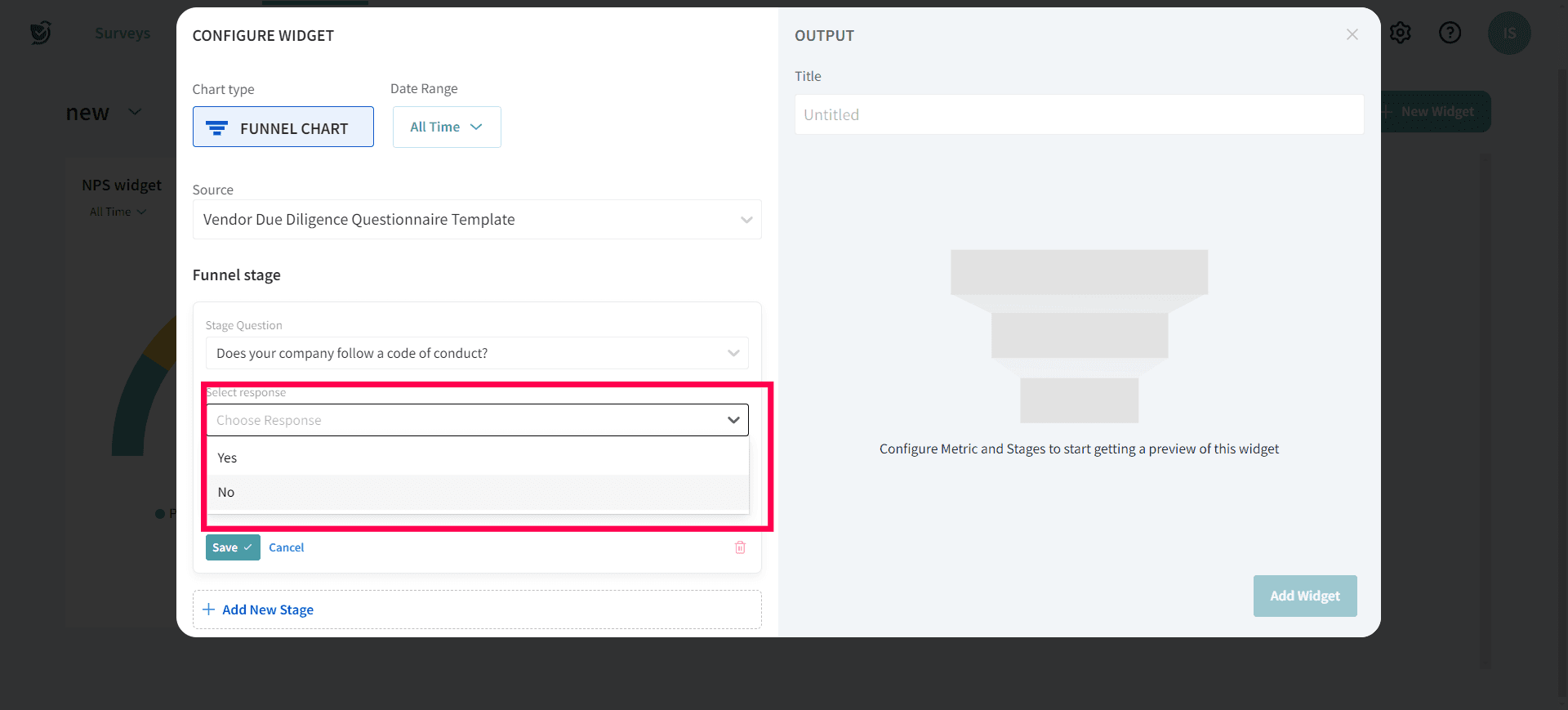Open the settings gear icon
1568x710 pixels.
point(1401,33)
